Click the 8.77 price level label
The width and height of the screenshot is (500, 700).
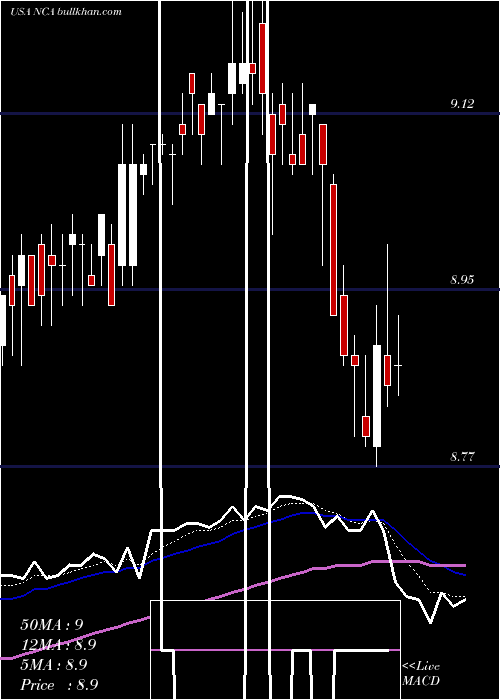point(462,457)
